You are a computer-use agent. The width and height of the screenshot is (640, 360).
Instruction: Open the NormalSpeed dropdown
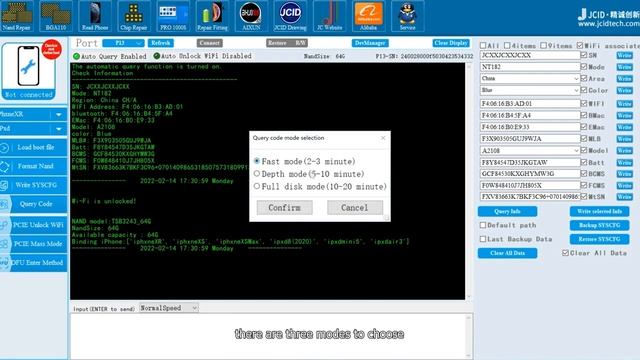click(x=169, y=308)
